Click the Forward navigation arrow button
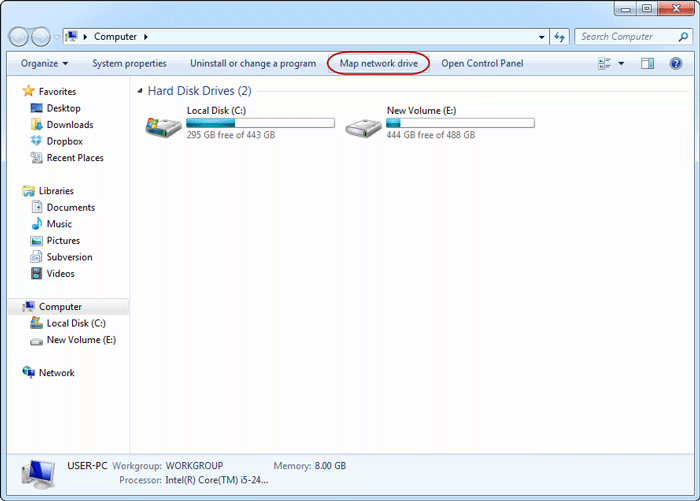This screenshot has height=501, width=700. tap(41, 37)
